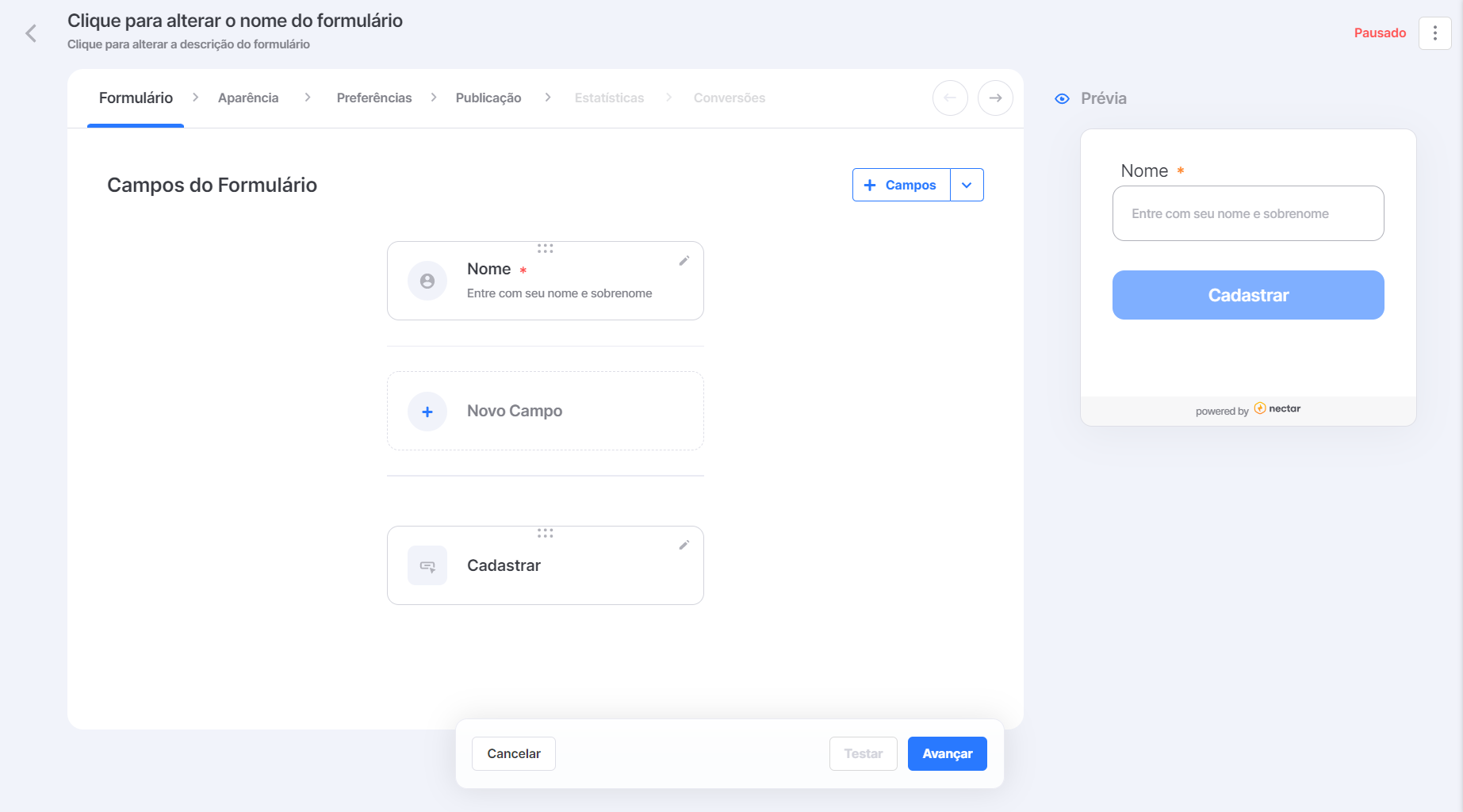Screen dimensions: 1463x812
Task: Click the Avançar button
Action: pyautogui.click(x=948, y=754)
